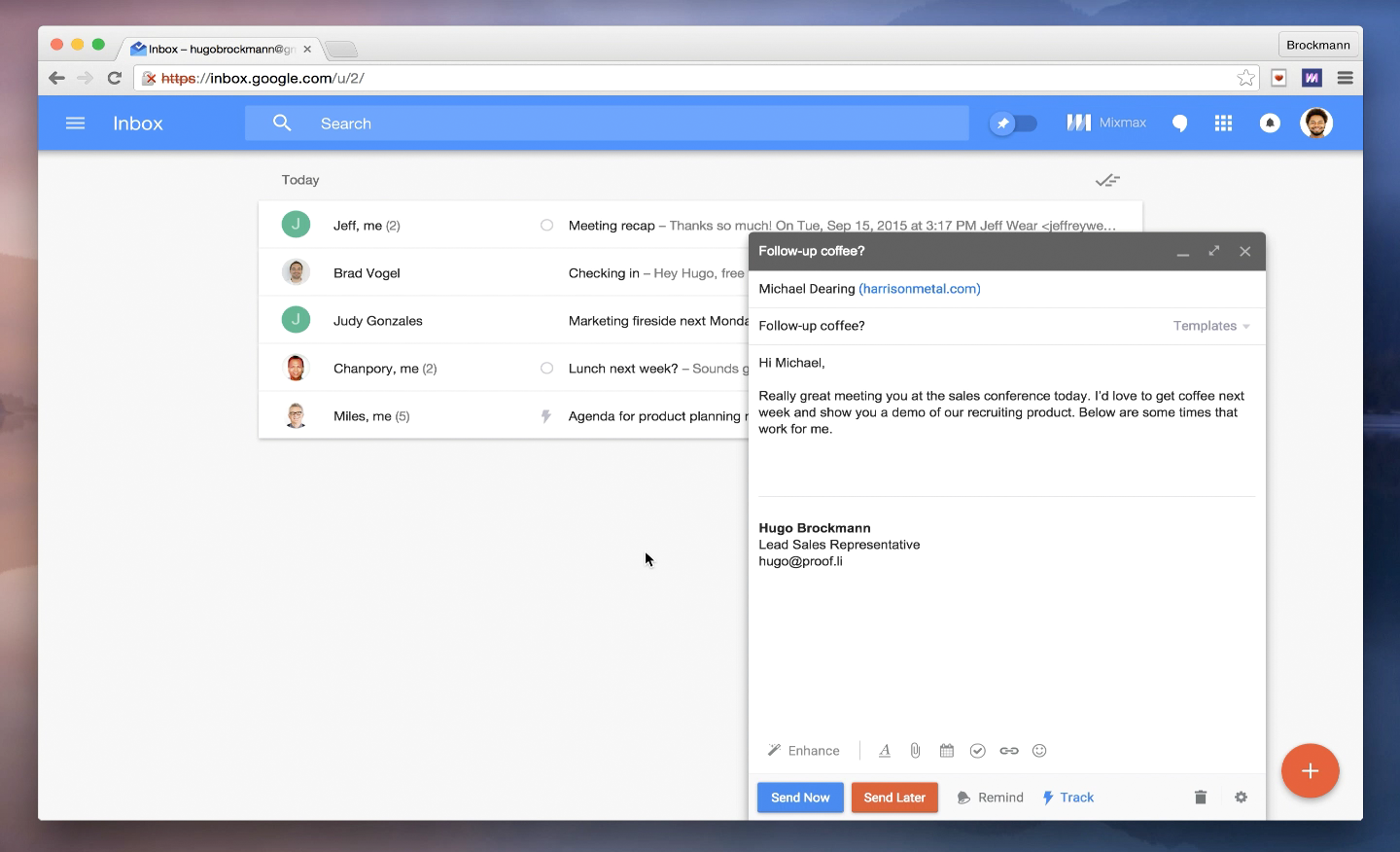Toggle email Track option

pos(1067,798)
